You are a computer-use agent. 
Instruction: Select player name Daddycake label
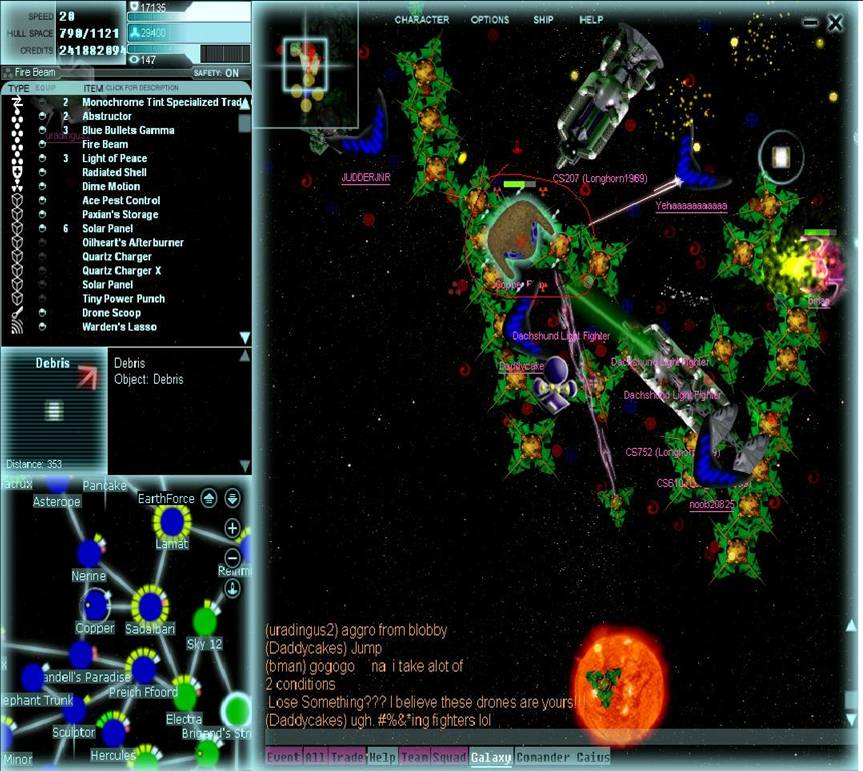point(522,367)
